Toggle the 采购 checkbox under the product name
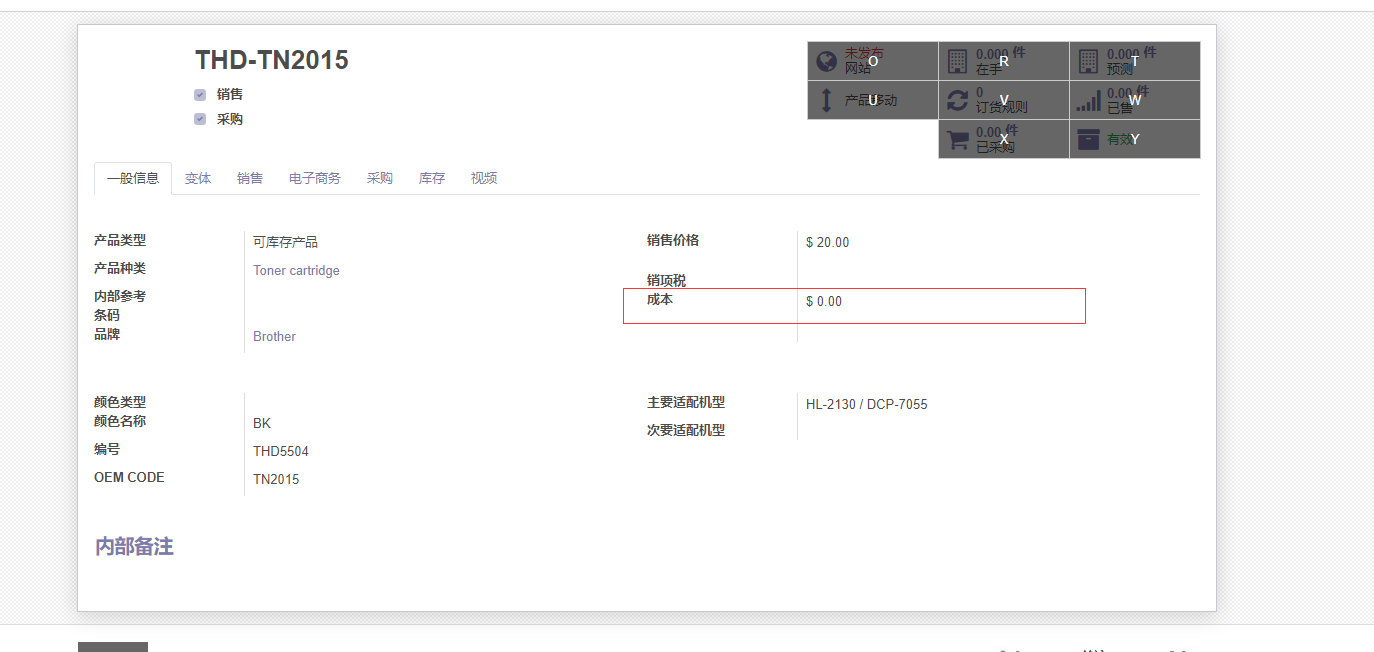Viewport: 1374px width, 652px height. [200, 119]
